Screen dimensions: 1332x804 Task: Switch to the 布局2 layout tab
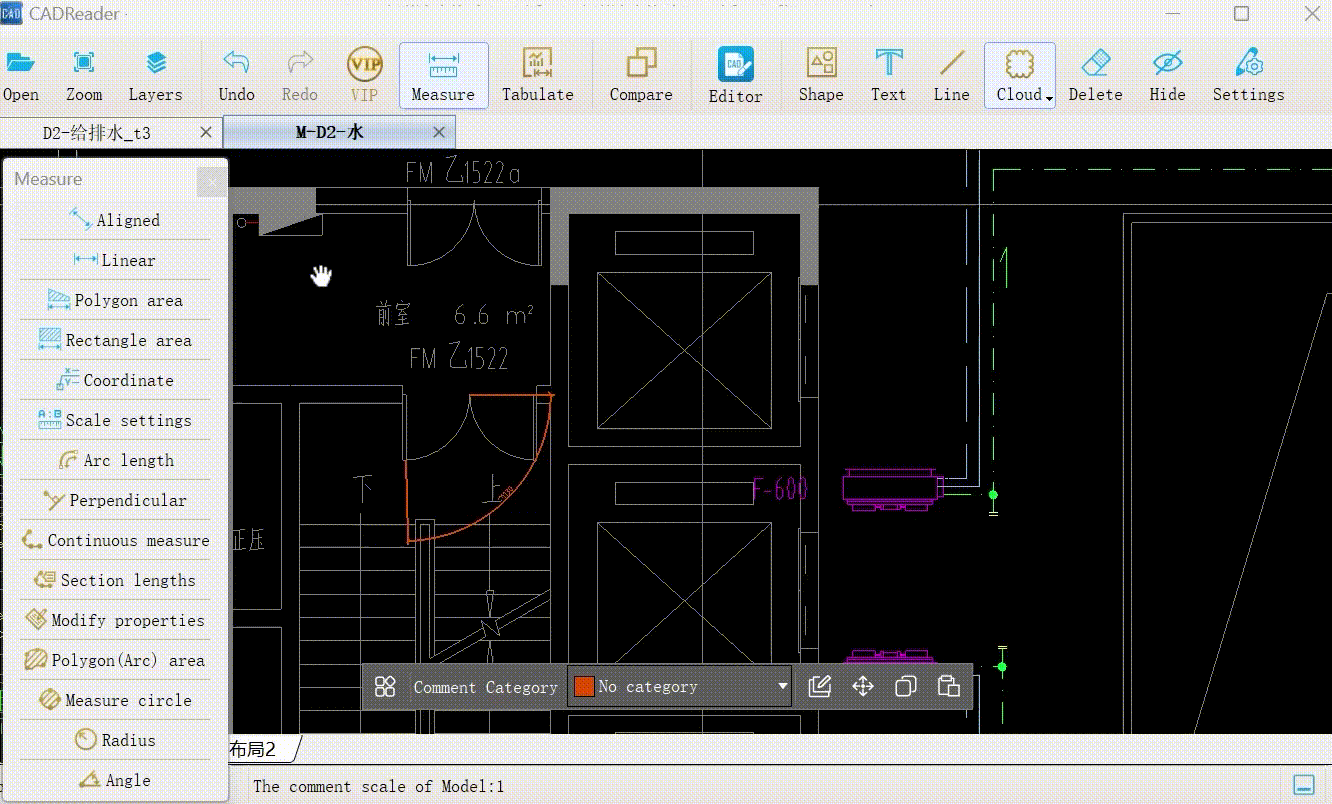(x=251, y=749)
